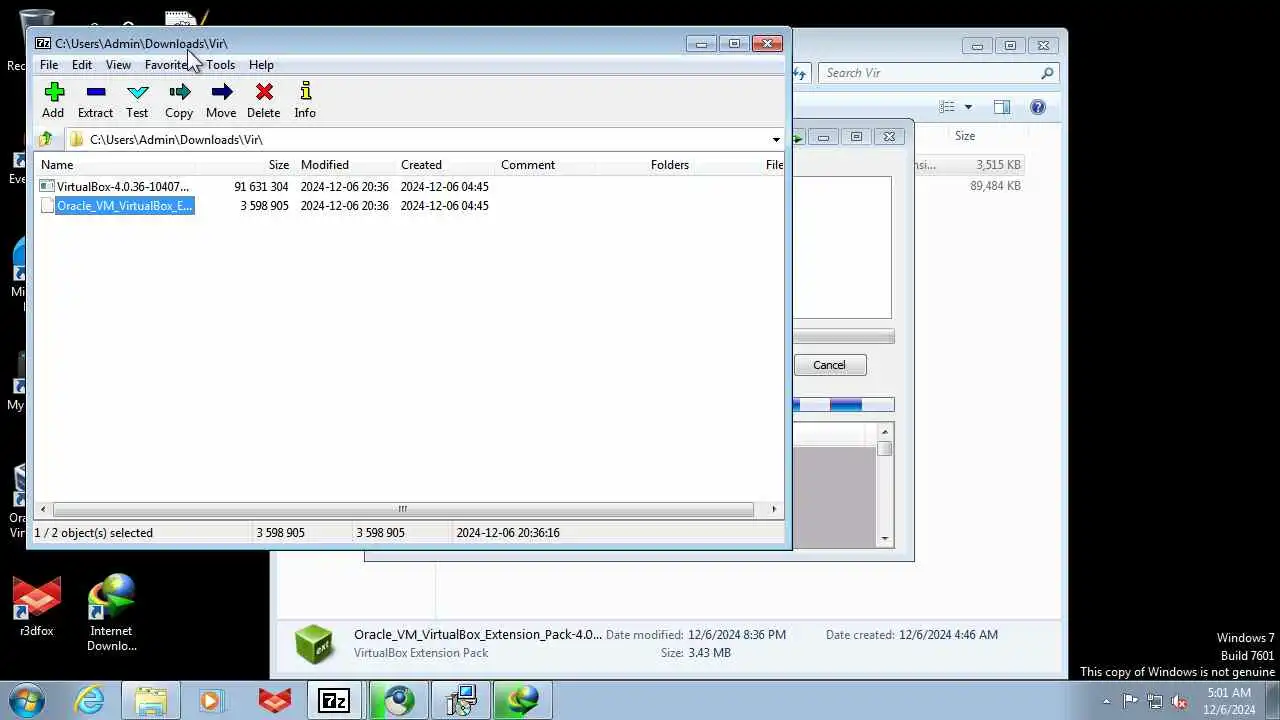Open the Edit menu
Image resolution: width=1280 pixels, height=720 pixels.
[x=82, y=65]
